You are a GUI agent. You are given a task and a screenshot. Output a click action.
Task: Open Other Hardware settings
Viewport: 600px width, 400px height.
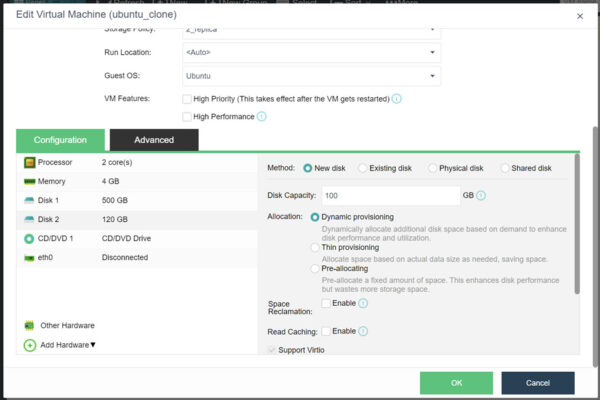(67, 326)
